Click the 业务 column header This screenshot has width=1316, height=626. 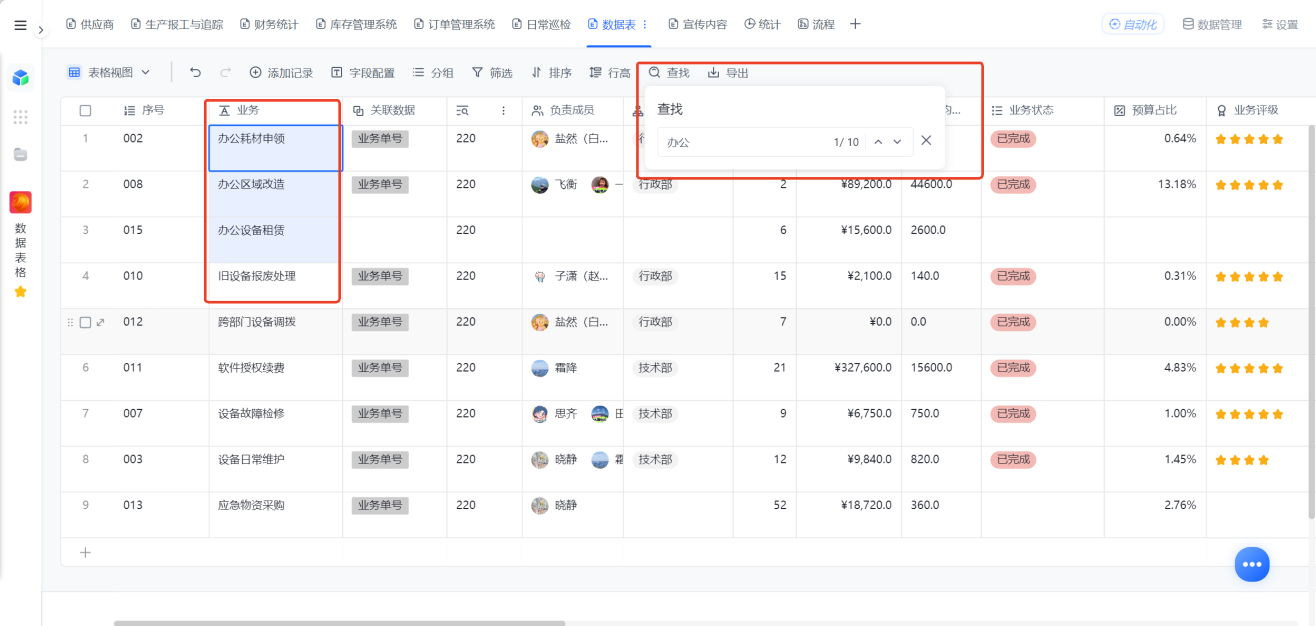click(275, 110)
